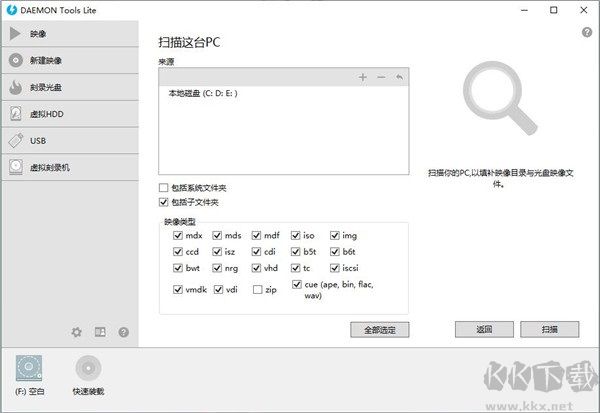This screenshot has width=600, height=413.
Task: Toggle the vmdk image type checkbox
Action: tap(178, 289)
